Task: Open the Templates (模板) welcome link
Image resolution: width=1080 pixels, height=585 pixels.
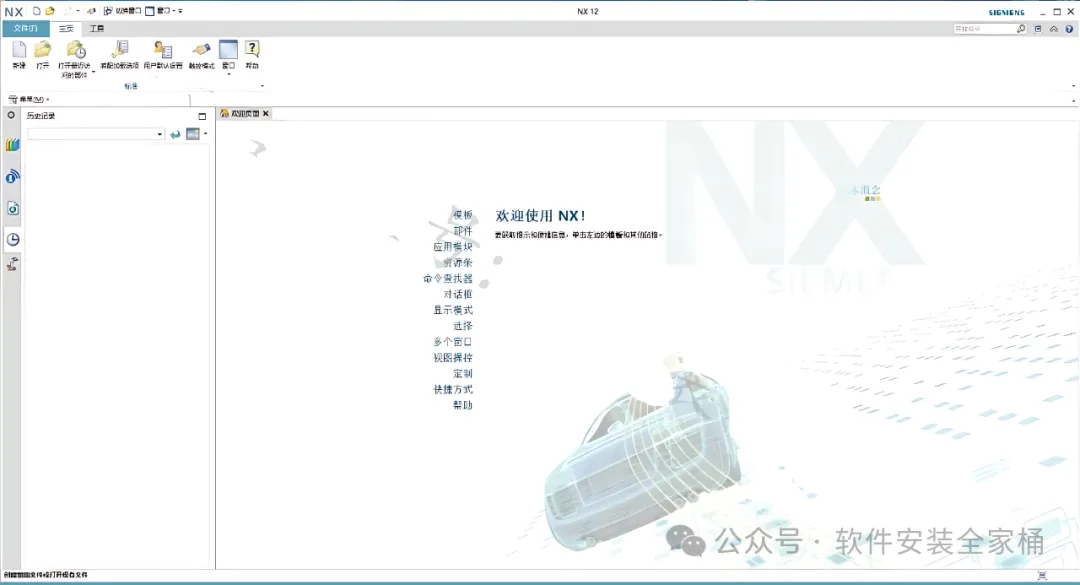Action: [463, 215]
